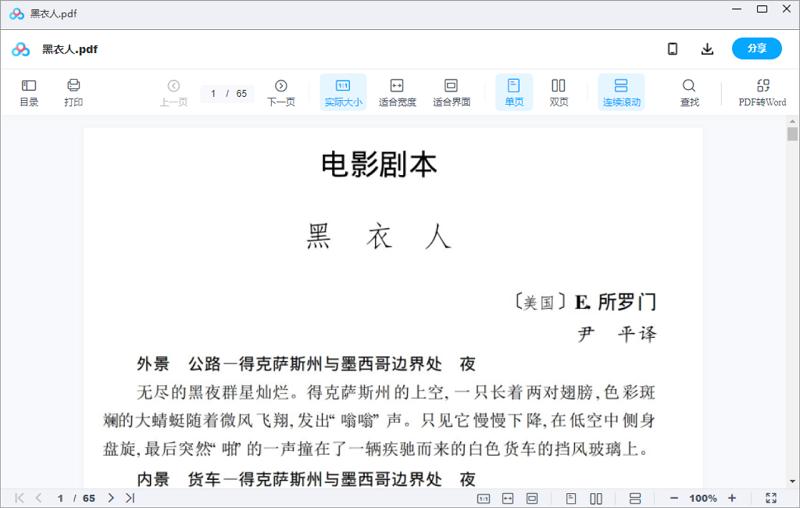This screenshot has width=800, height=508.
Task: Set zoom to 适合宽度 fit width
Action: pos(397,92)
